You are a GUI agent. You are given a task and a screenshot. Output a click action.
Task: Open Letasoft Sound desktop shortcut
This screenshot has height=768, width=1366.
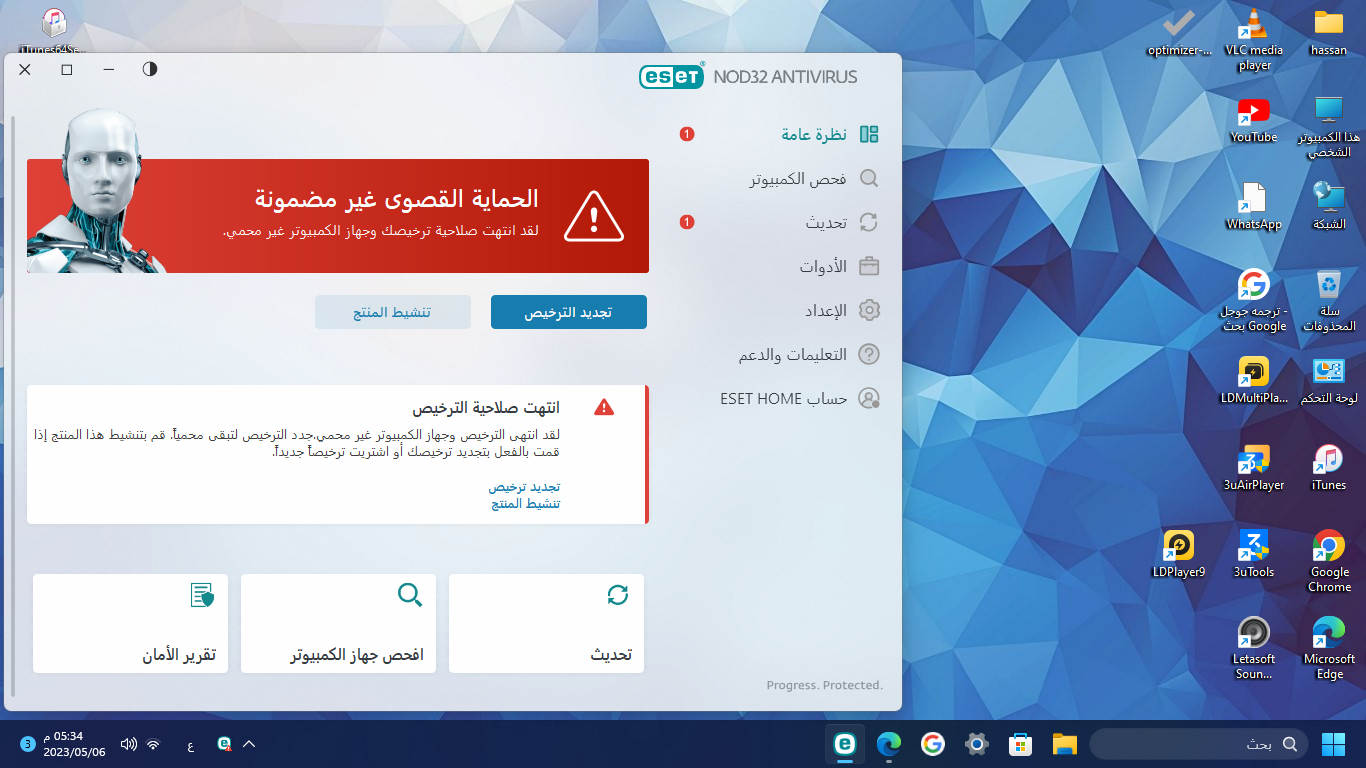click(1254, 647)
